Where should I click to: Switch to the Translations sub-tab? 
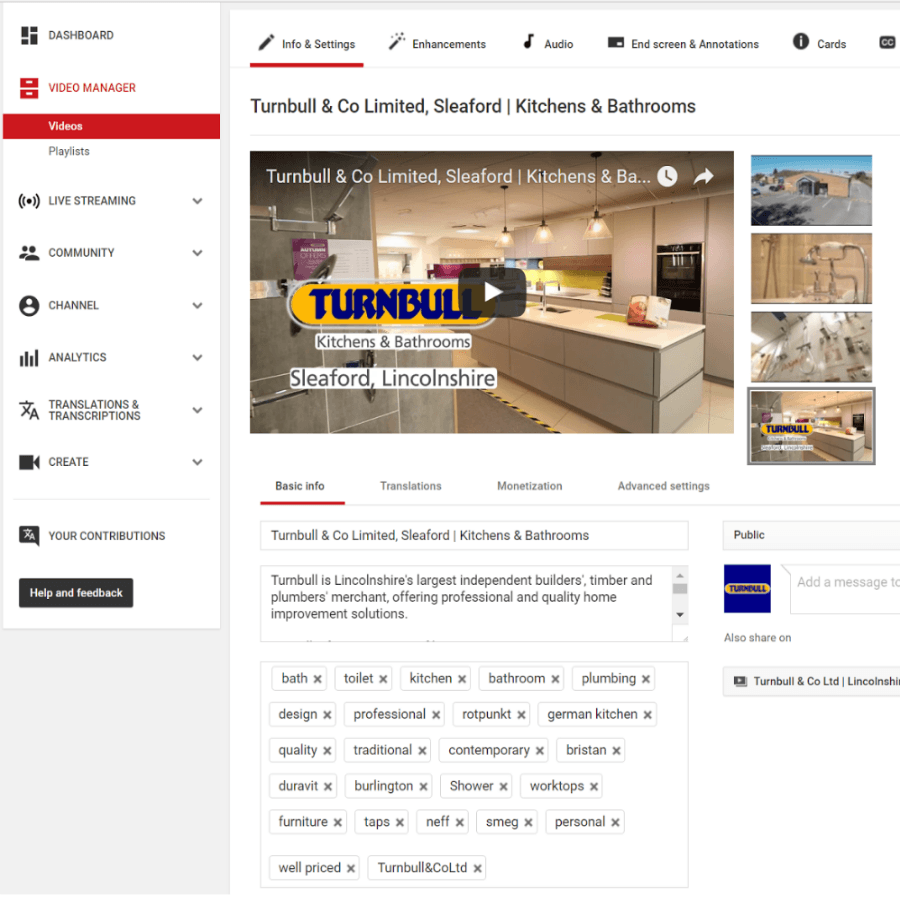pyautogui.click(x=410, y=486)
